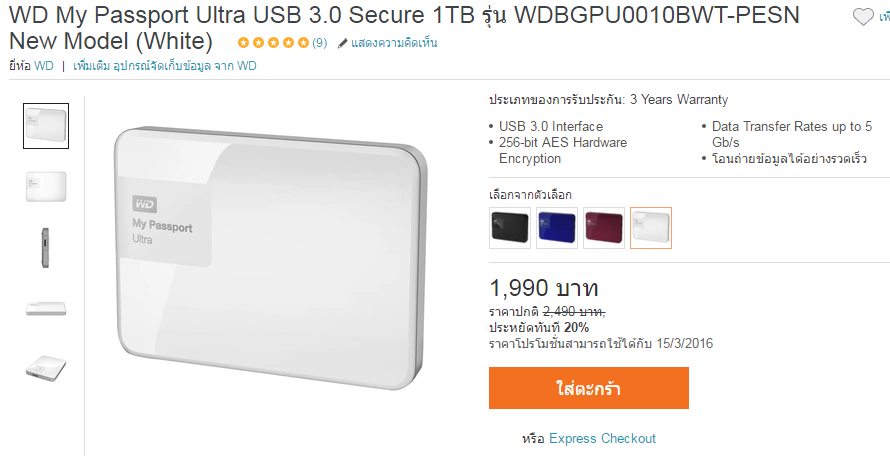890x469 pixels.
Task: Open more storage devices from WD link
Action: (x=165, y=66)
